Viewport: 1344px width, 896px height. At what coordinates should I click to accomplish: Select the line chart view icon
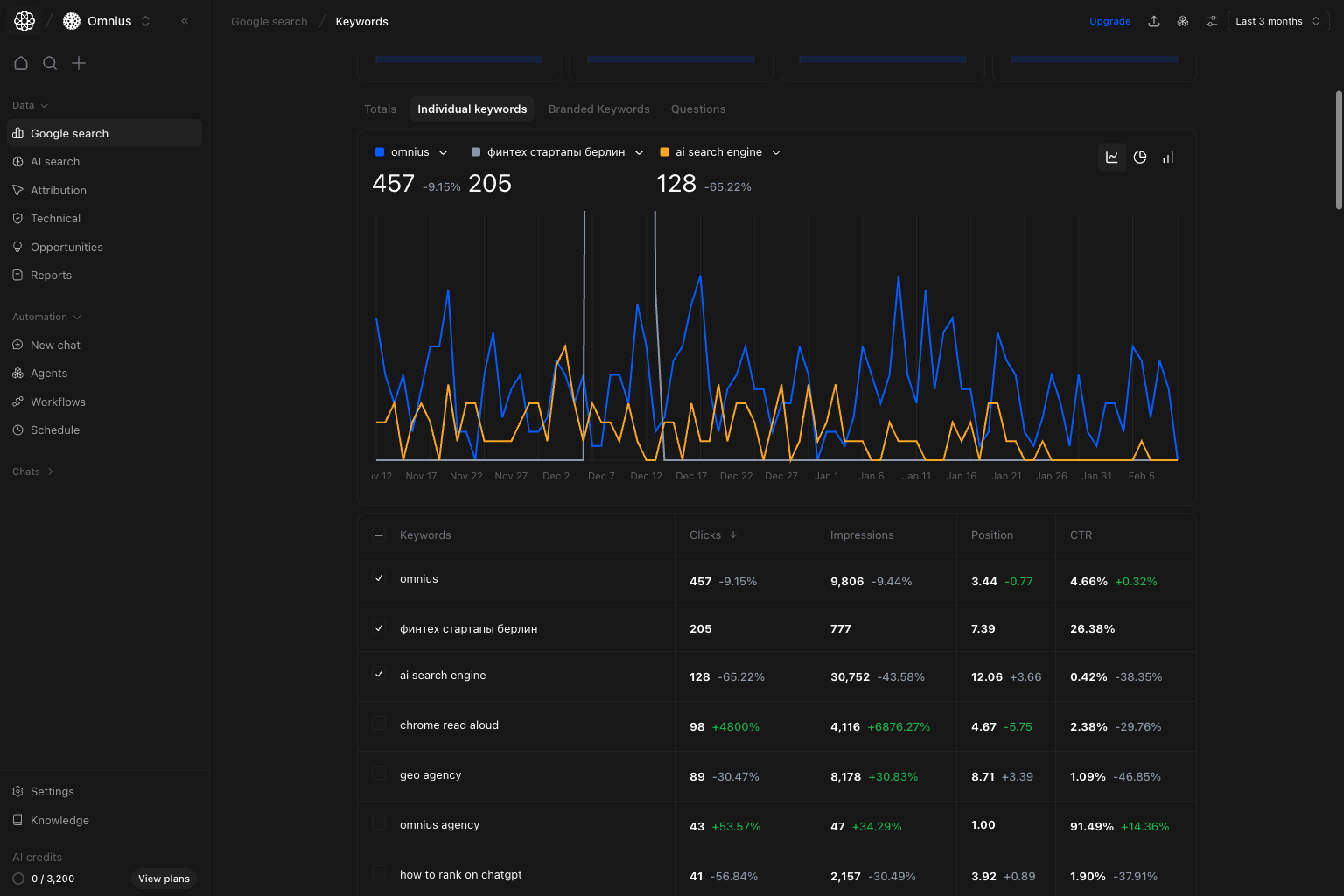[1112, 157]
